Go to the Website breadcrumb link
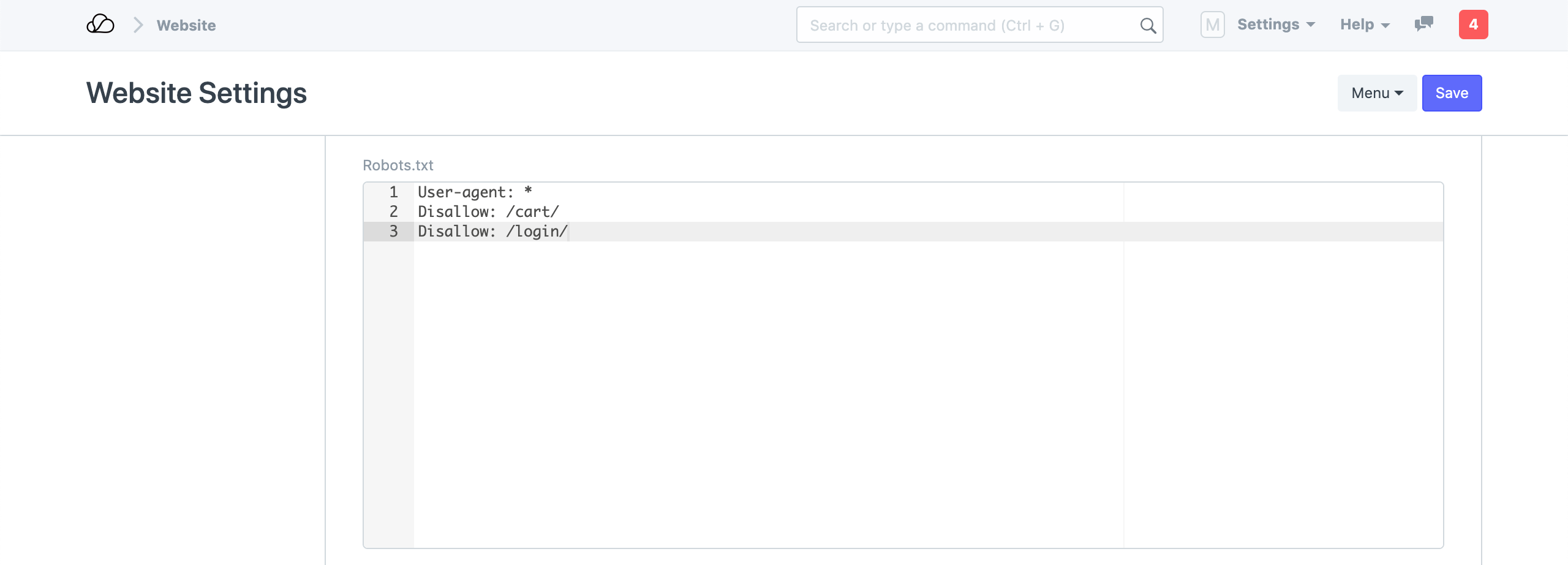1568x565 pixels. [x=186, y=25]
